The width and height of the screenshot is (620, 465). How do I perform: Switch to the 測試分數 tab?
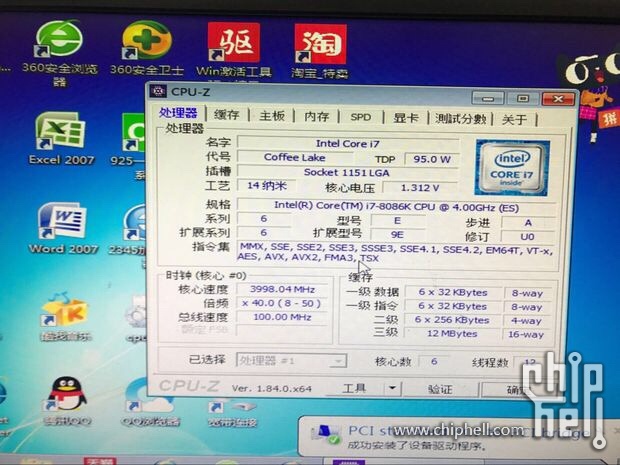point(461,119)
